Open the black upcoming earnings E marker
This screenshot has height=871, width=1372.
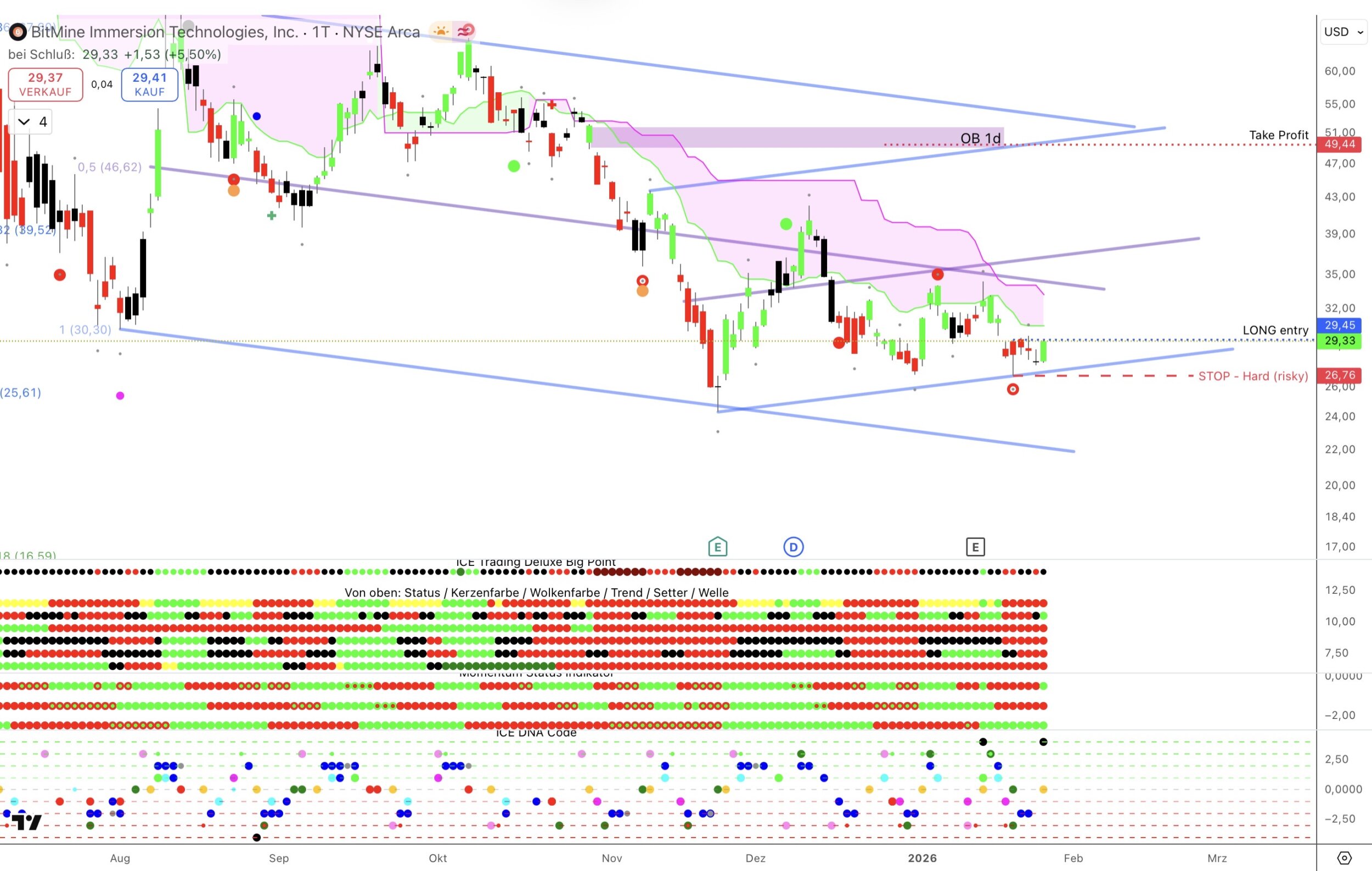(x=975, y=547)
